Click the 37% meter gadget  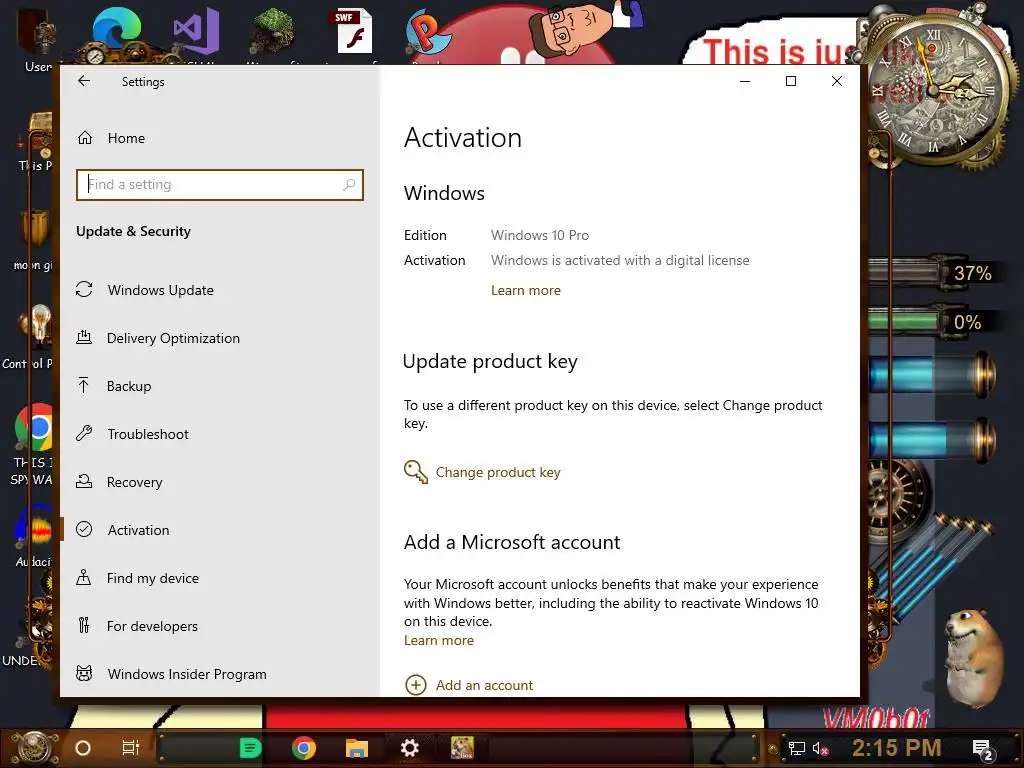934,273
